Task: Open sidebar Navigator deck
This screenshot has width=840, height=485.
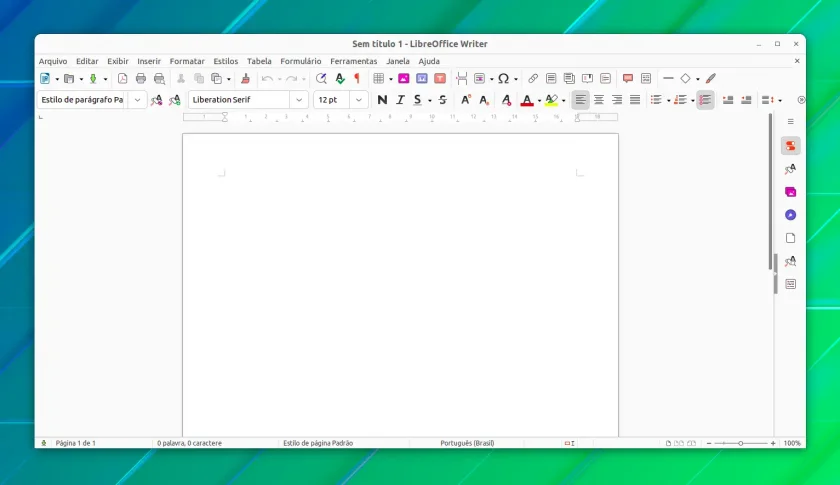Action: tap(790, 215)
